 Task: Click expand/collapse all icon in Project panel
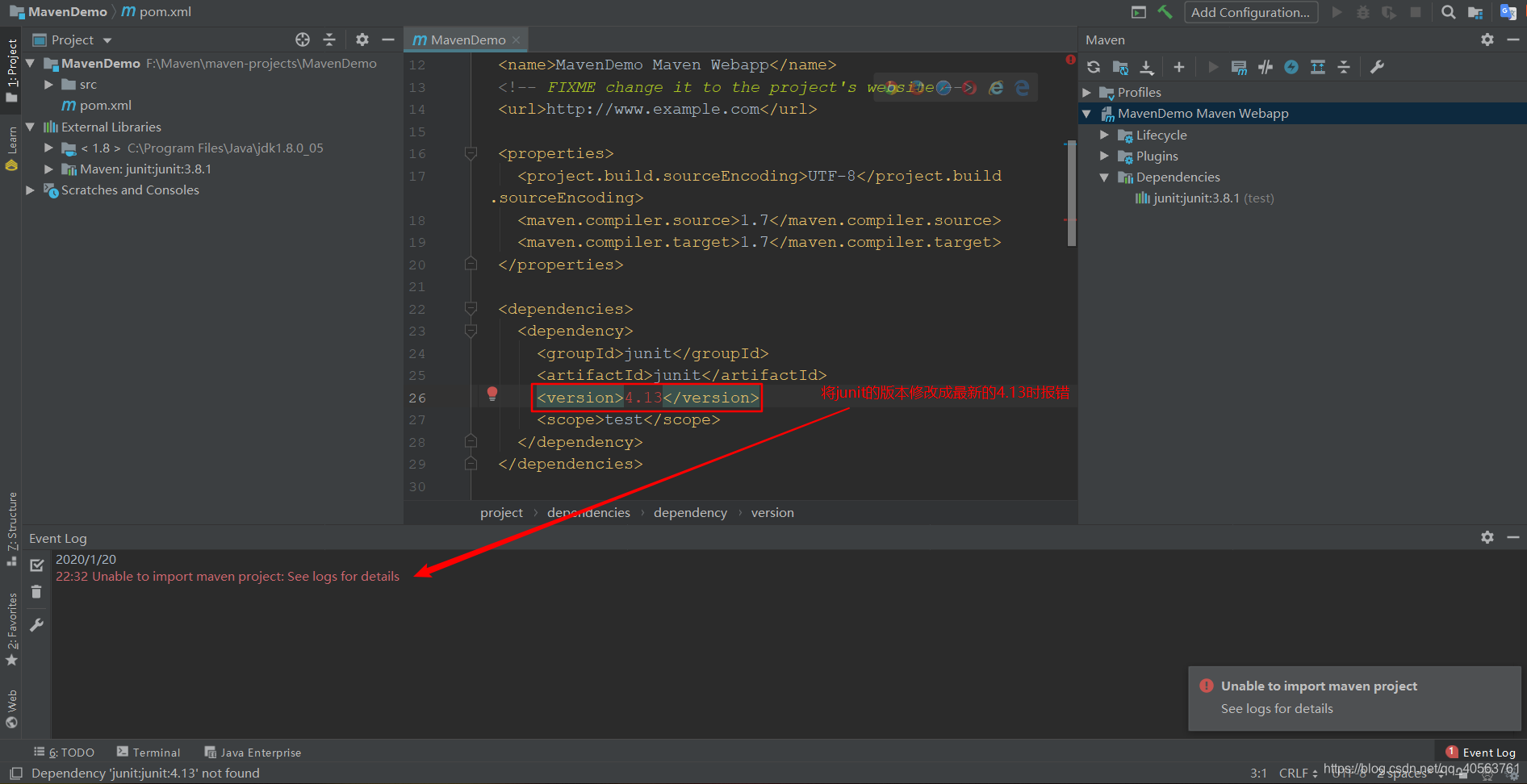point(329,40)
